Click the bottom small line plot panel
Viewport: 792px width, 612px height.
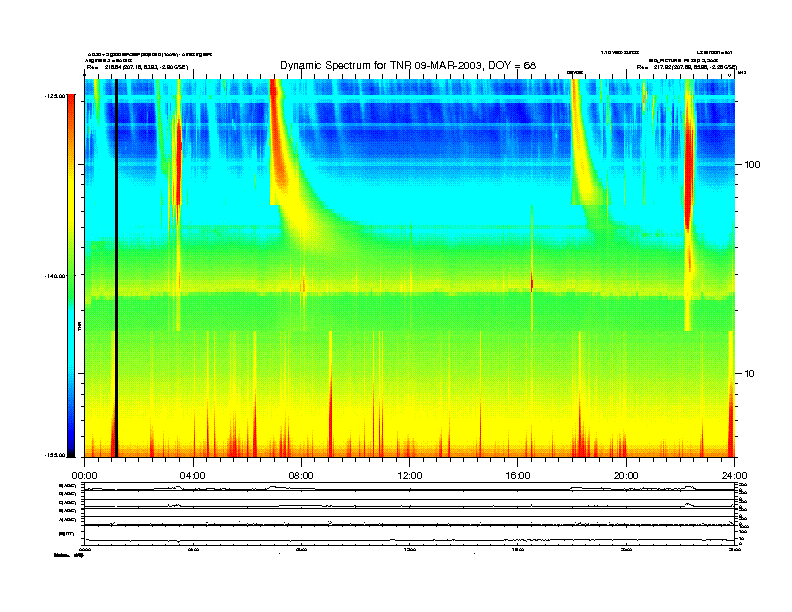pyautogui.click(x=410, y=535)
